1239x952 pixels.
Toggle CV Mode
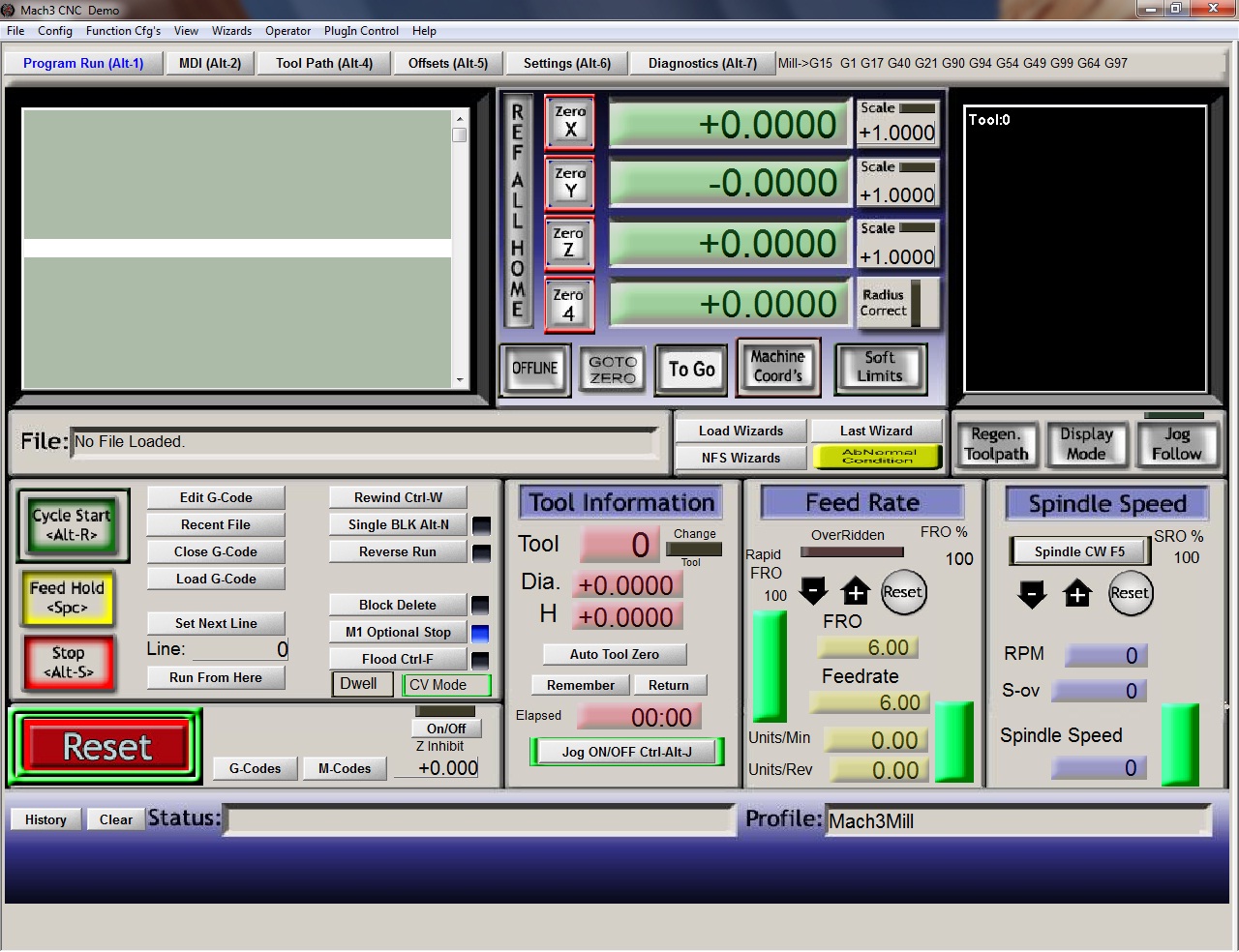[x=446, y=684]
